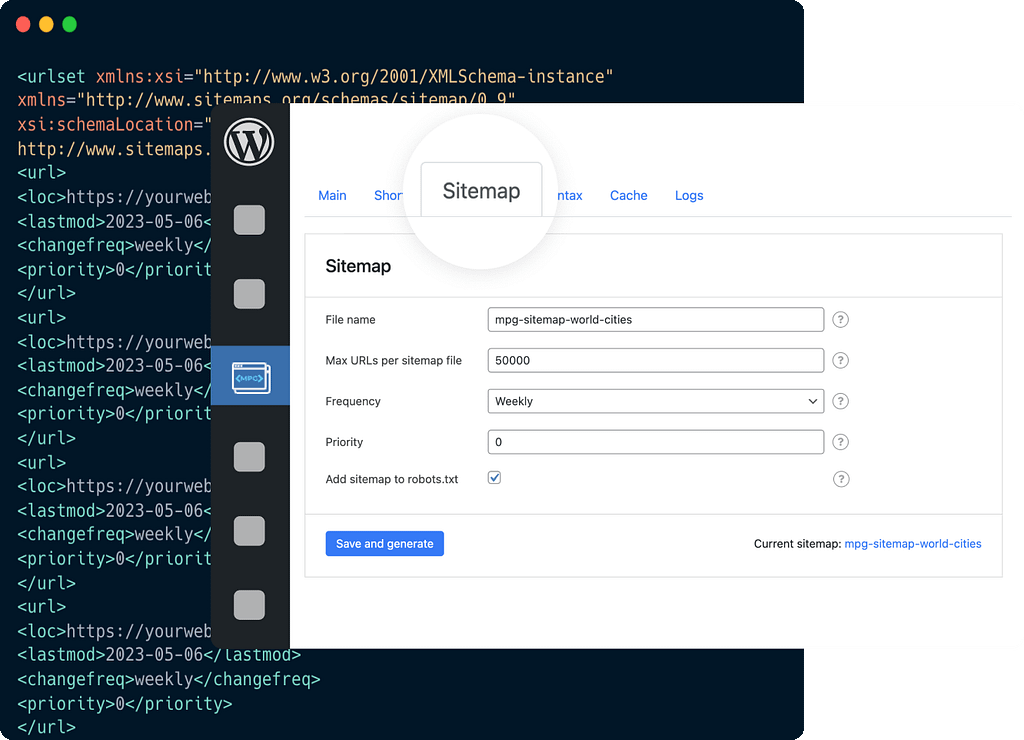Open help for robots.txt option
Image resolution: width=1024 pixels, height=740 pixels.
point(841,479)
